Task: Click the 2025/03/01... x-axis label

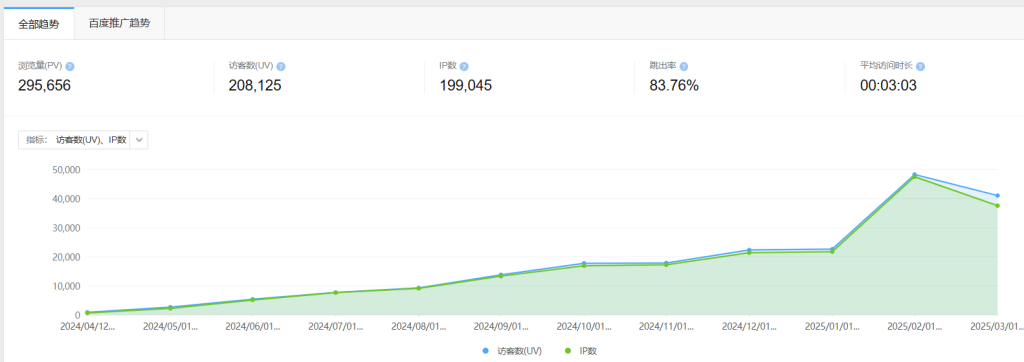Action: (996, 325)
